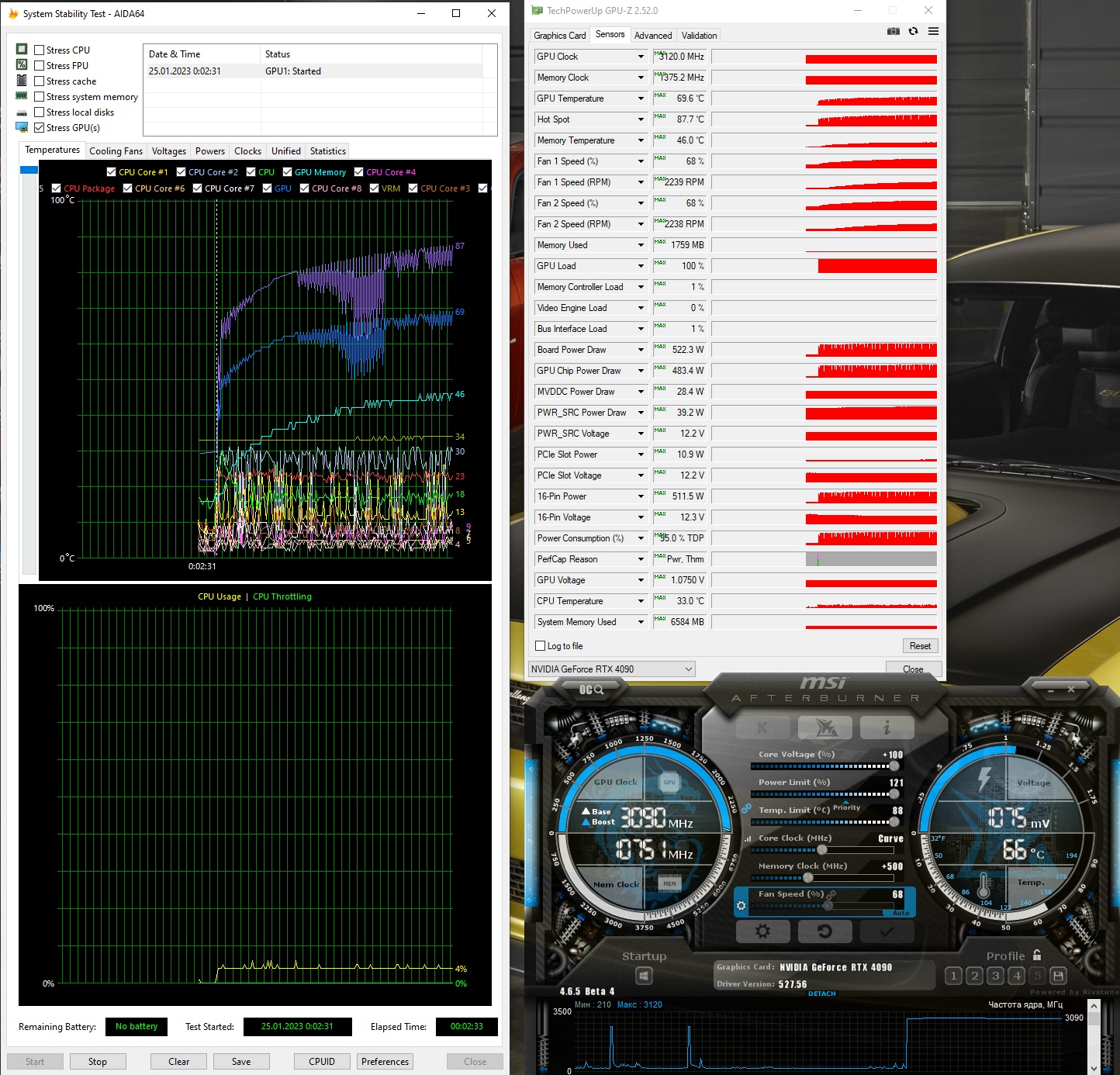This screenshot has width=1120, height=1075.
Task: Stop the AIDA64 stability test
Action: click(x=98, y=1061)
